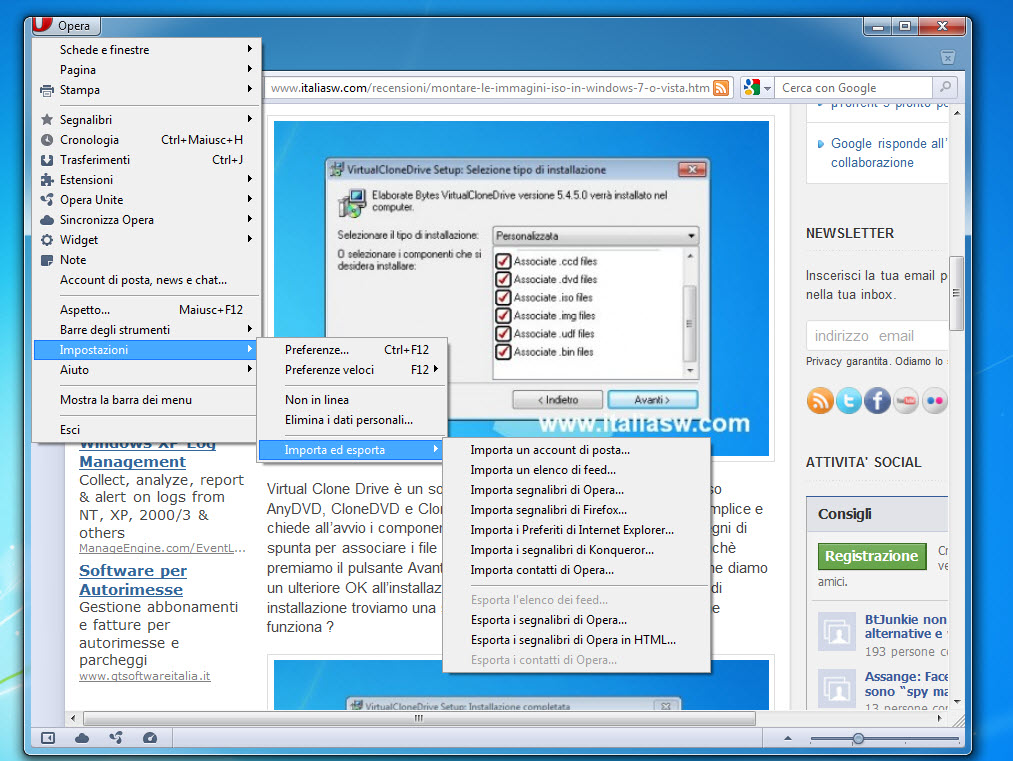Click the Opera Turbo gauge icon
This screenshot has height=761, width=1013.
coord(150,738)
